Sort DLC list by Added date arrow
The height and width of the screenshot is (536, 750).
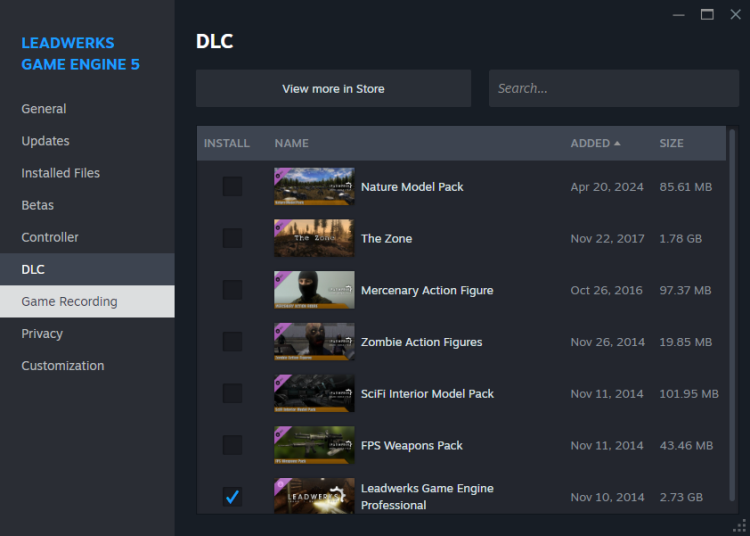(x=617, y=144)
